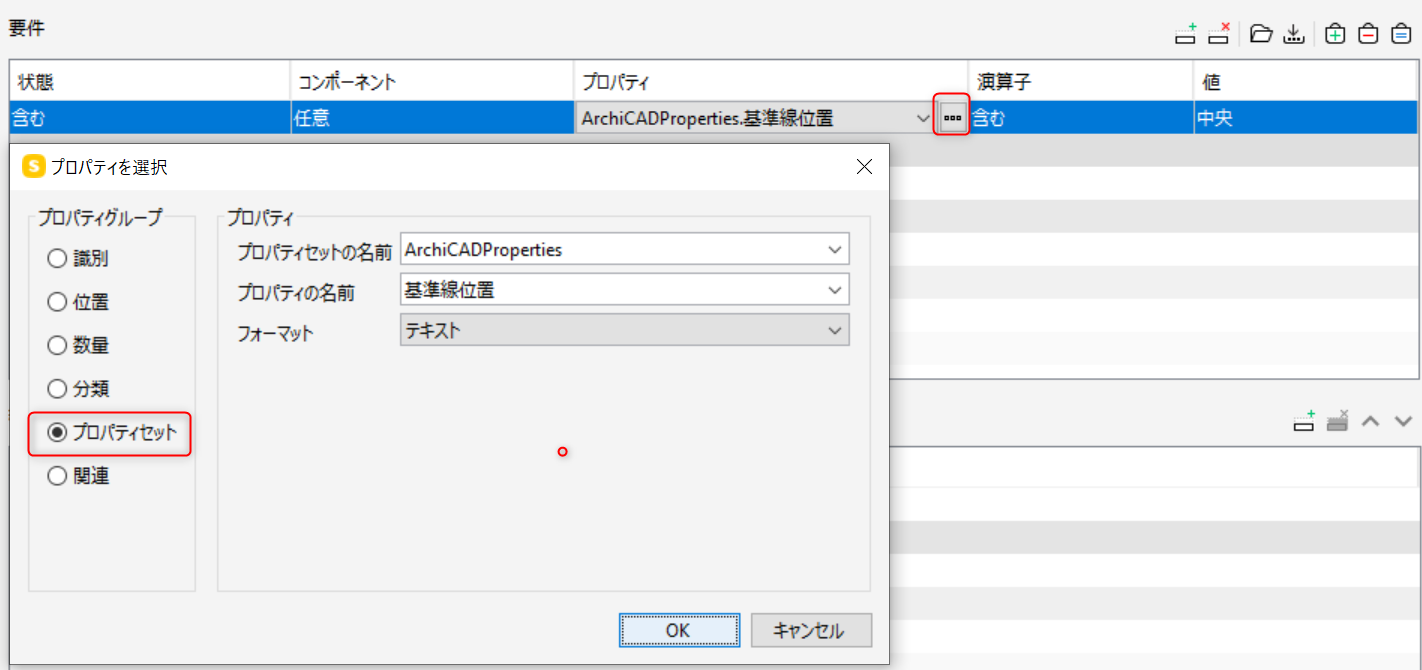The height and width of the screenshot is (670, 1422).
Task: Save requirements with download tray icon
Action: (1295, 35)
